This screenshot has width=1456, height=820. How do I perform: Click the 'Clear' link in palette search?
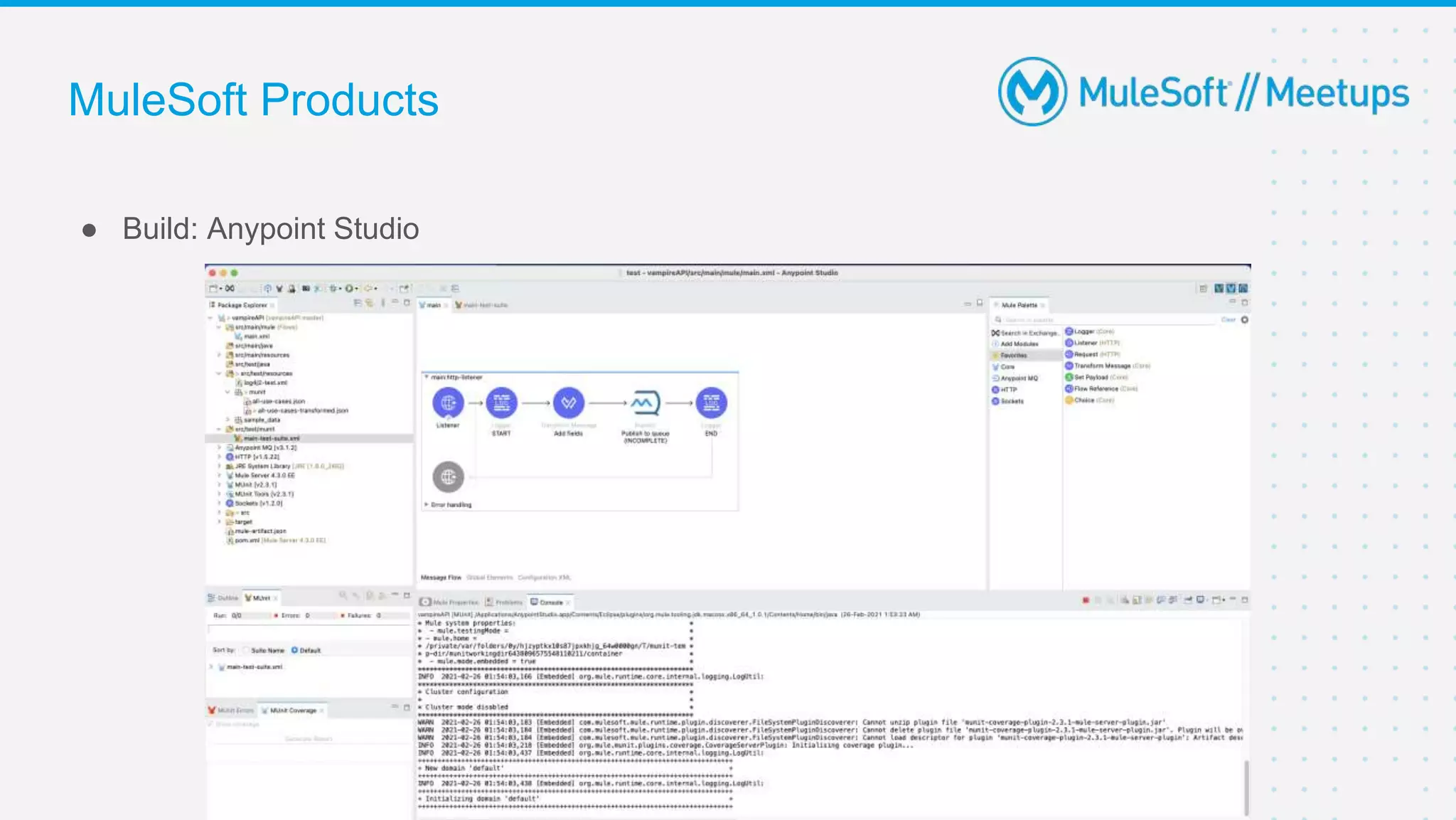point(1228,320)
